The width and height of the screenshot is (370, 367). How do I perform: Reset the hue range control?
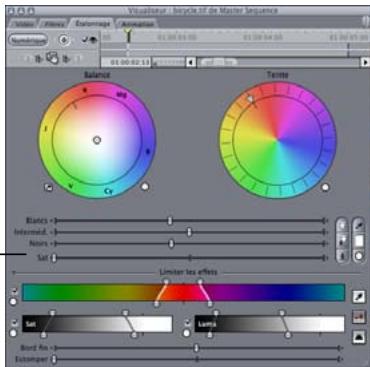pos(13,302)
